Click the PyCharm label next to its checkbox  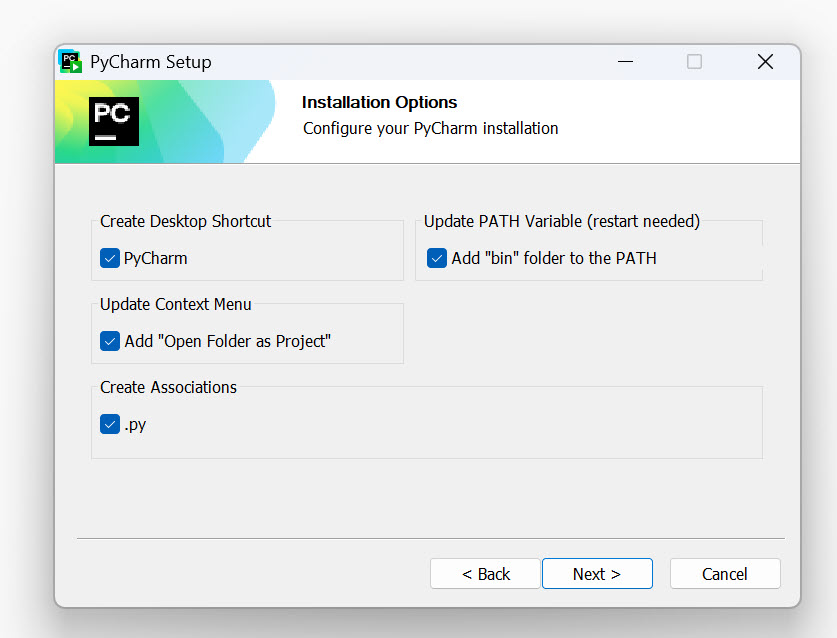[x=154, y=258]
